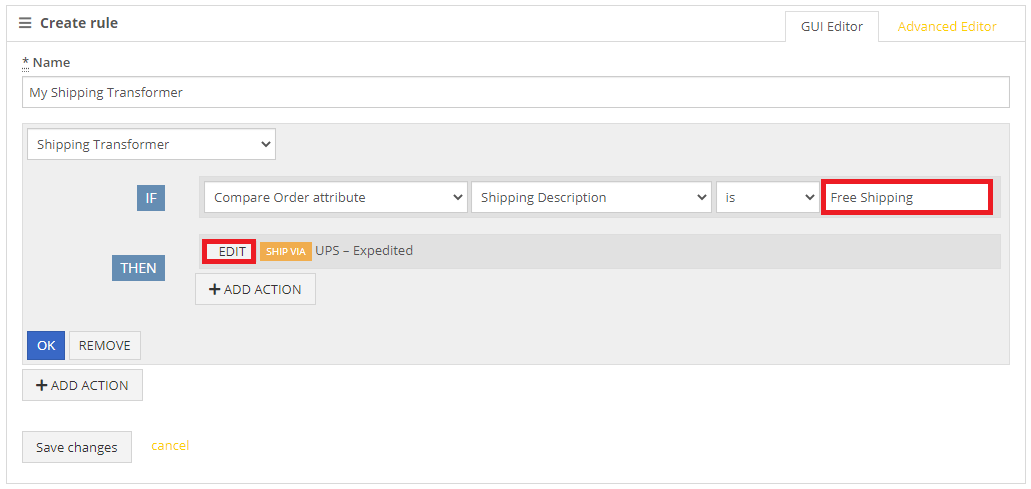Viewport: 1031px width, 489px height.
Task: Edit the Ship Via action
Action: click(x=229, y=252)
